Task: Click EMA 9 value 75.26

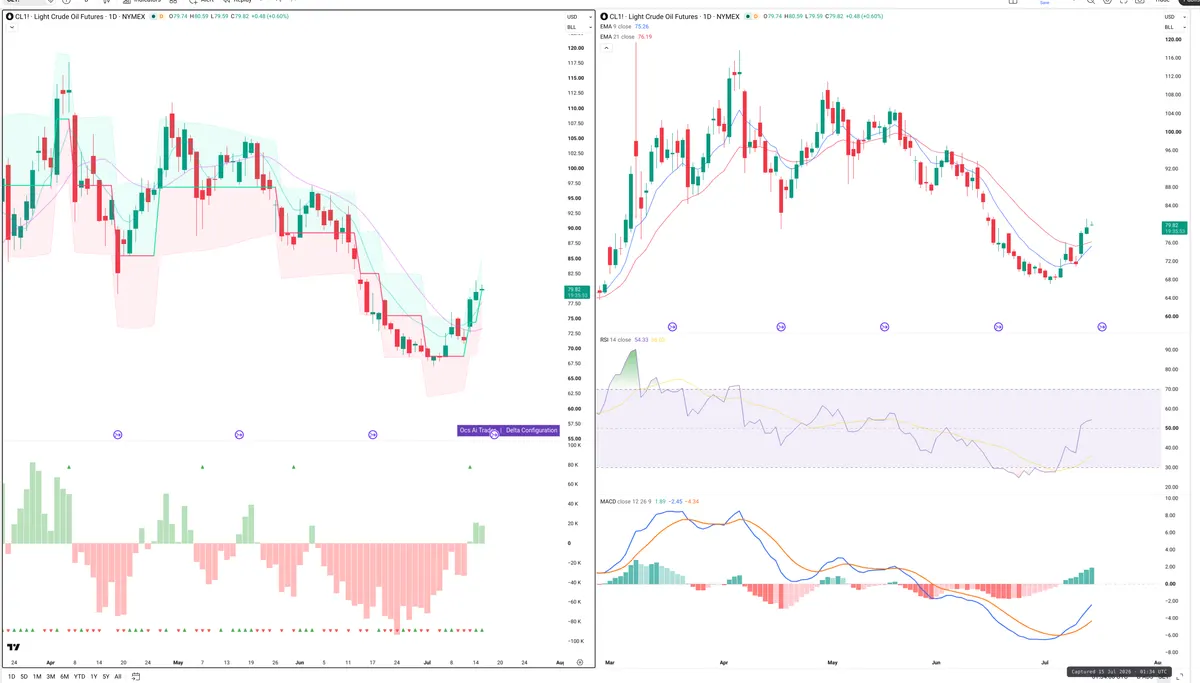Action: [x=642, y=27]
